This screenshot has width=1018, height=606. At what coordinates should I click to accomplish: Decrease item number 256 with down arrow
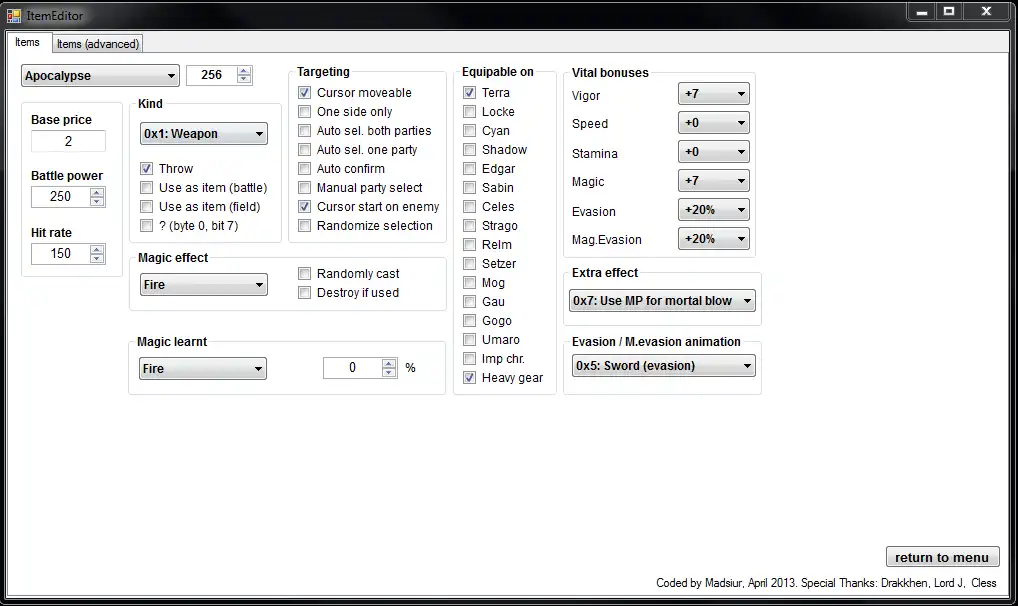pyautogui.click(x=244, y=79)
